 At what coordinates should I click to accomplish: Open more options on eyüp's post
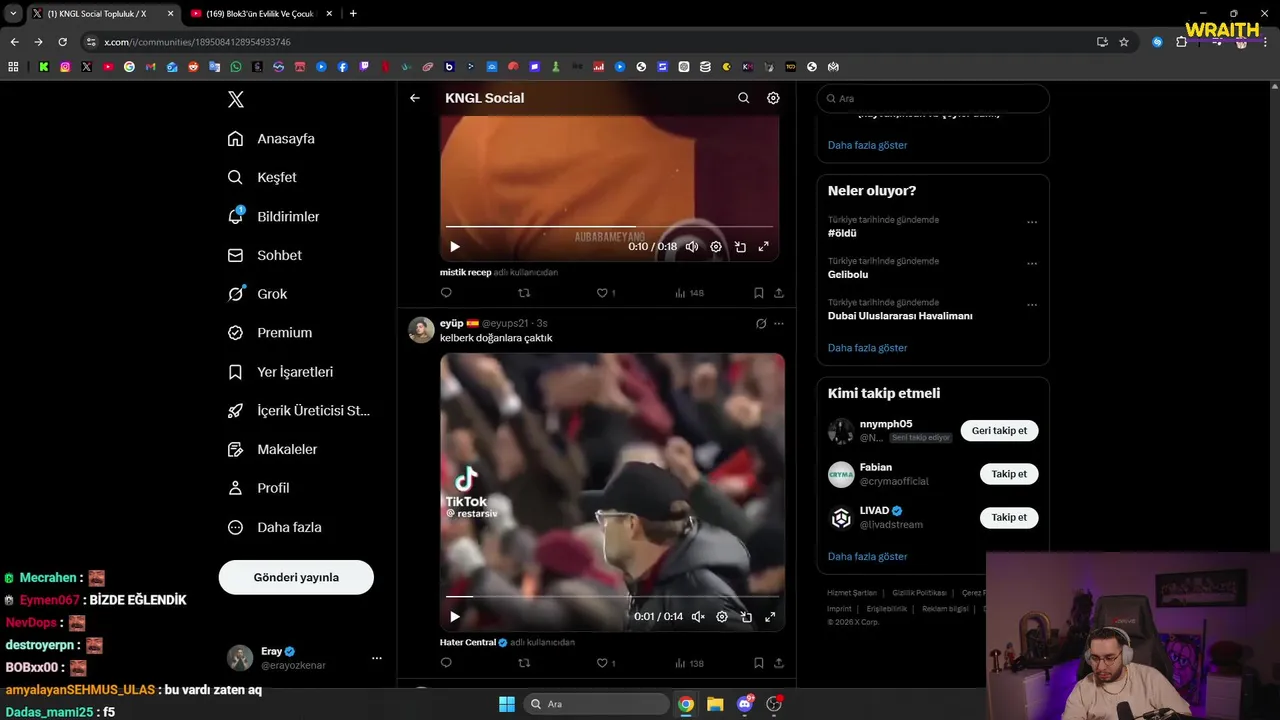click(x=779, y=323)
